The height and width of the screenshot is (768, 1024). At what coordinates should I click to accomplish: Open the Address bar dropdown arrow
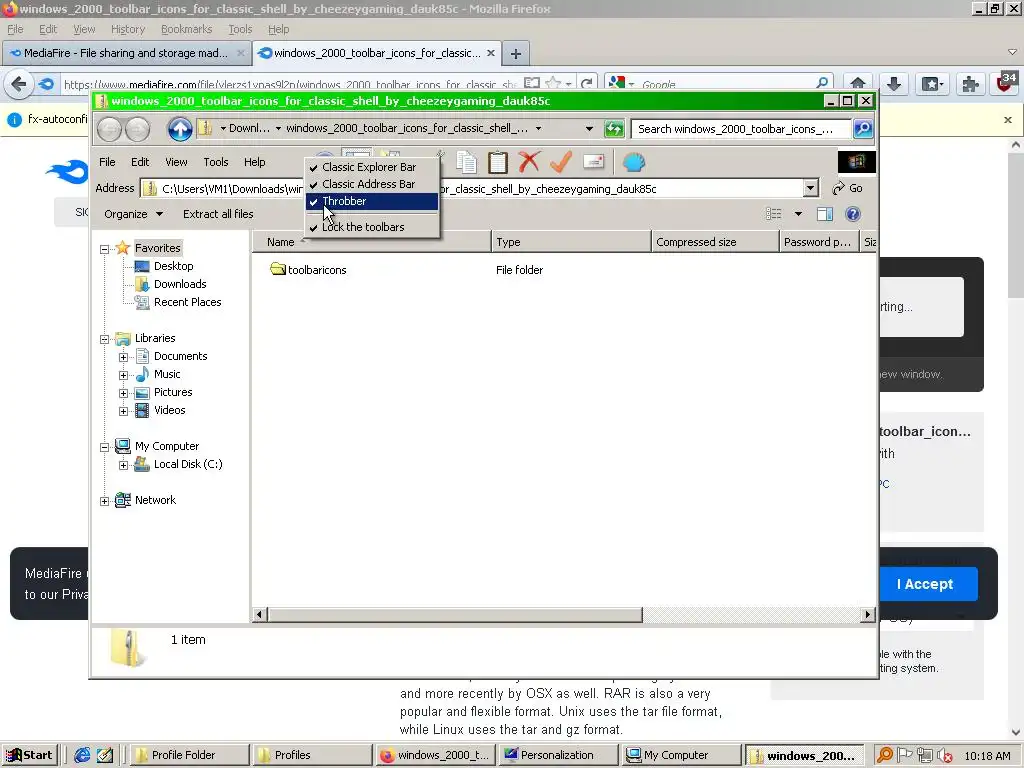(810, 188)
